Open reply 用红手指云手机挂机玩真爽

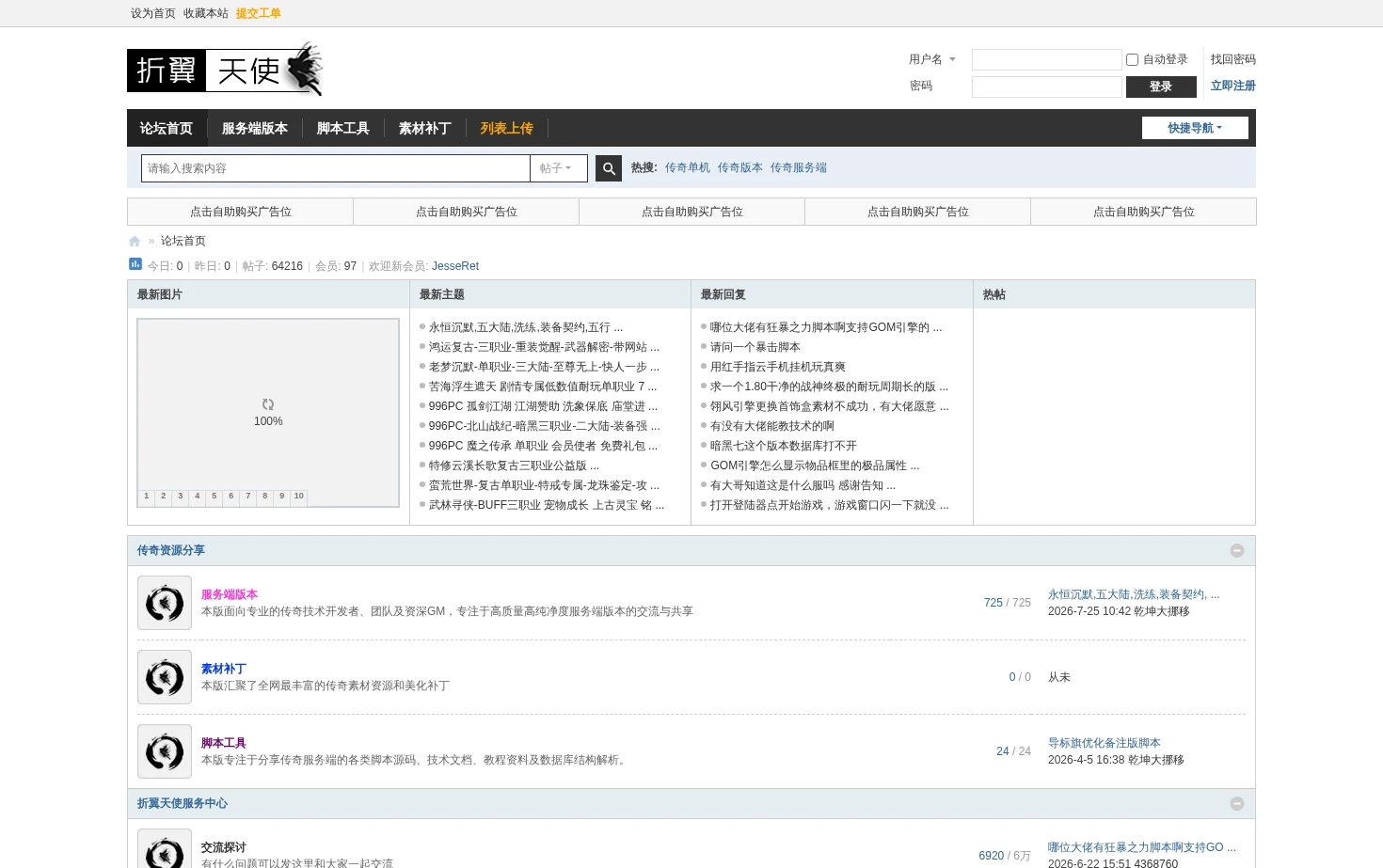point(778,367)
